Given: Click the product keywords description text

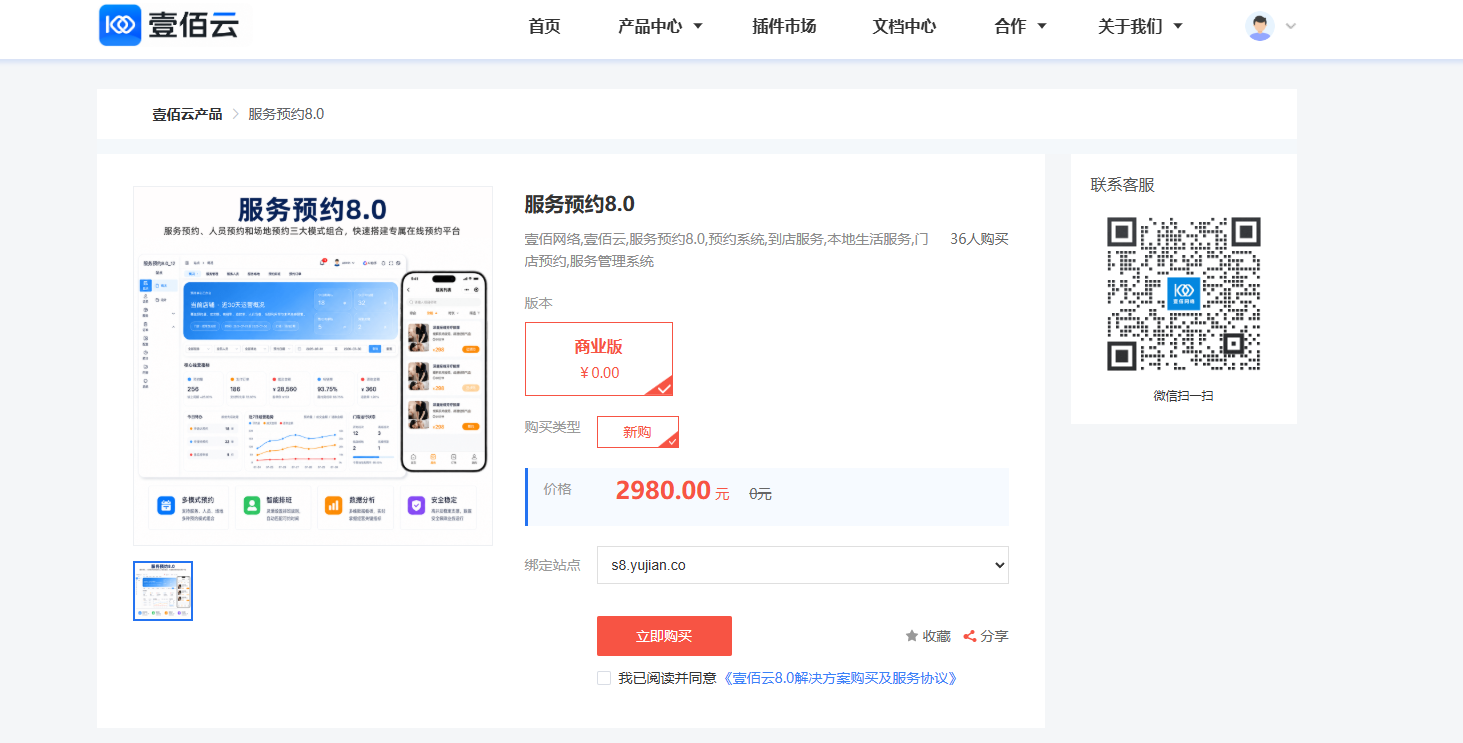Looking at the screenshot, I should [727, 250].
